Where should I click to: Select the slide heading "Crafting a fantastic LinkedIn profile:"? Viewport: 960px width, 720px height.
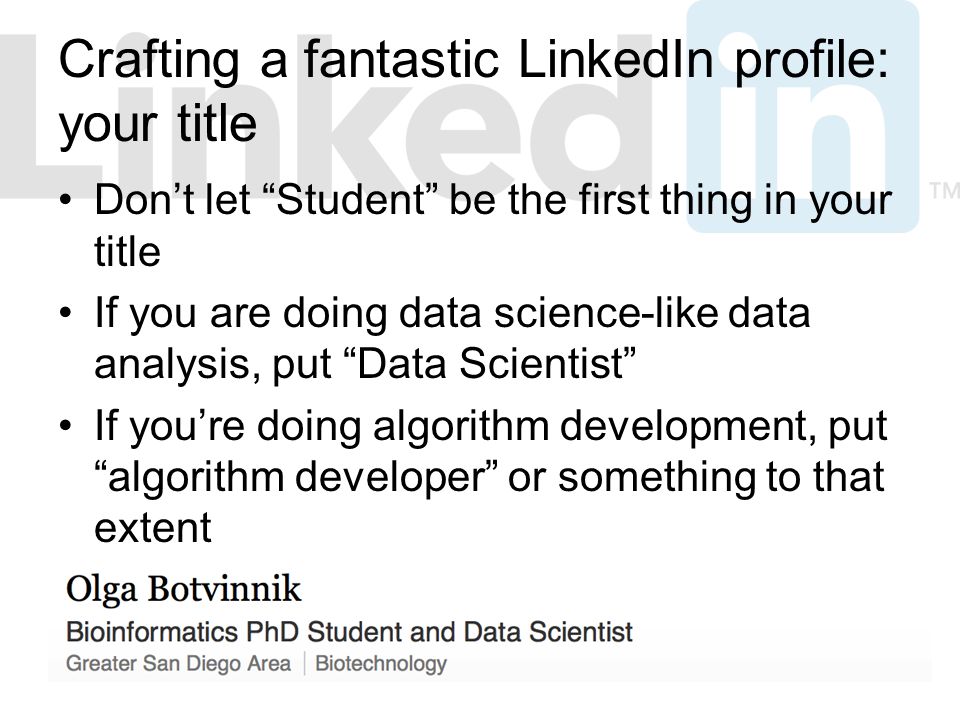tap(473, 59)
